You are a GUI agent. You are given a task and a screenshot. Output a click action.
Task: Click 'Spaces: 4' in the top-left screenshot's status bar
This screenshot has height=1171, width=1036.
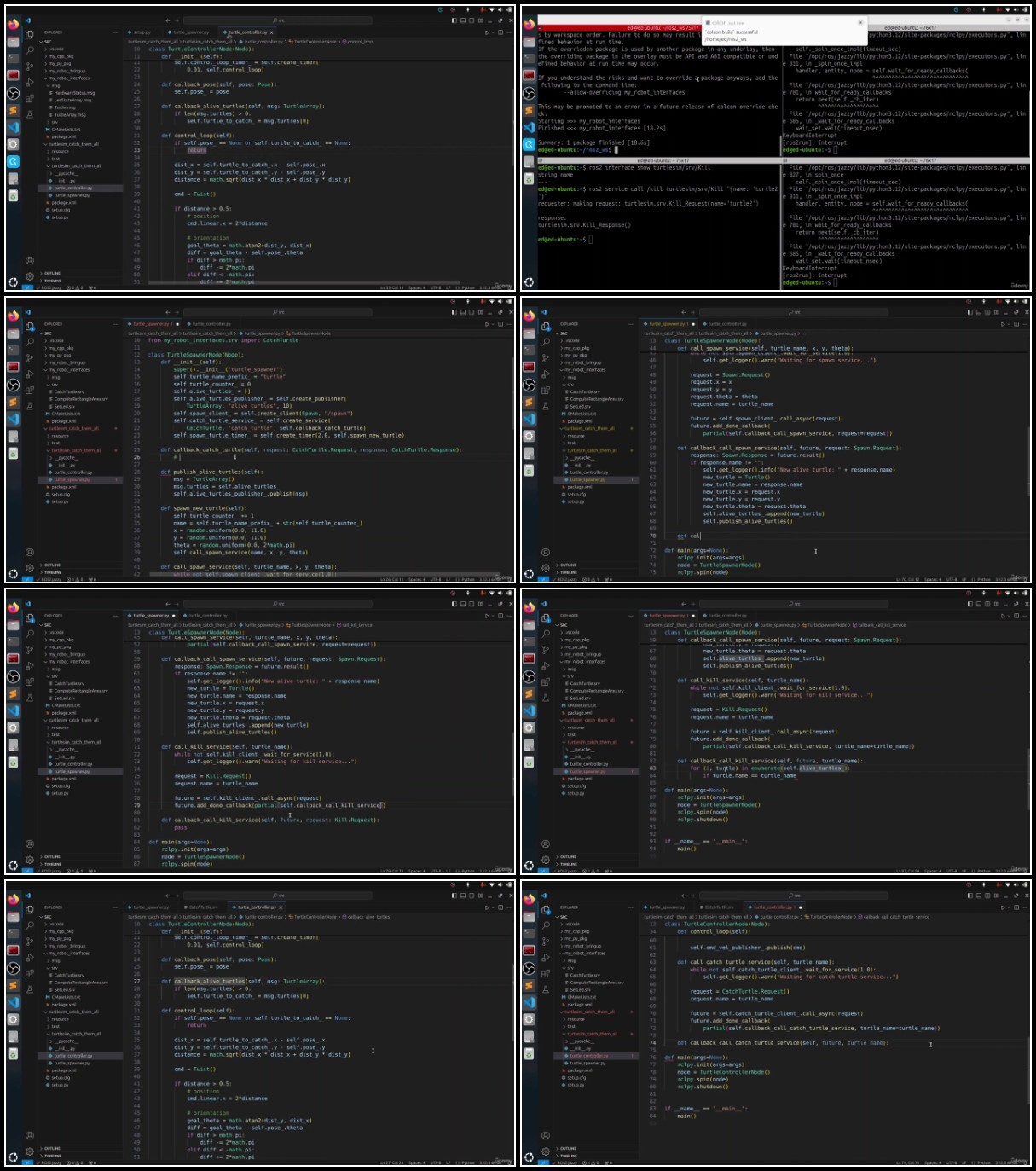click(x=416, y=288)
